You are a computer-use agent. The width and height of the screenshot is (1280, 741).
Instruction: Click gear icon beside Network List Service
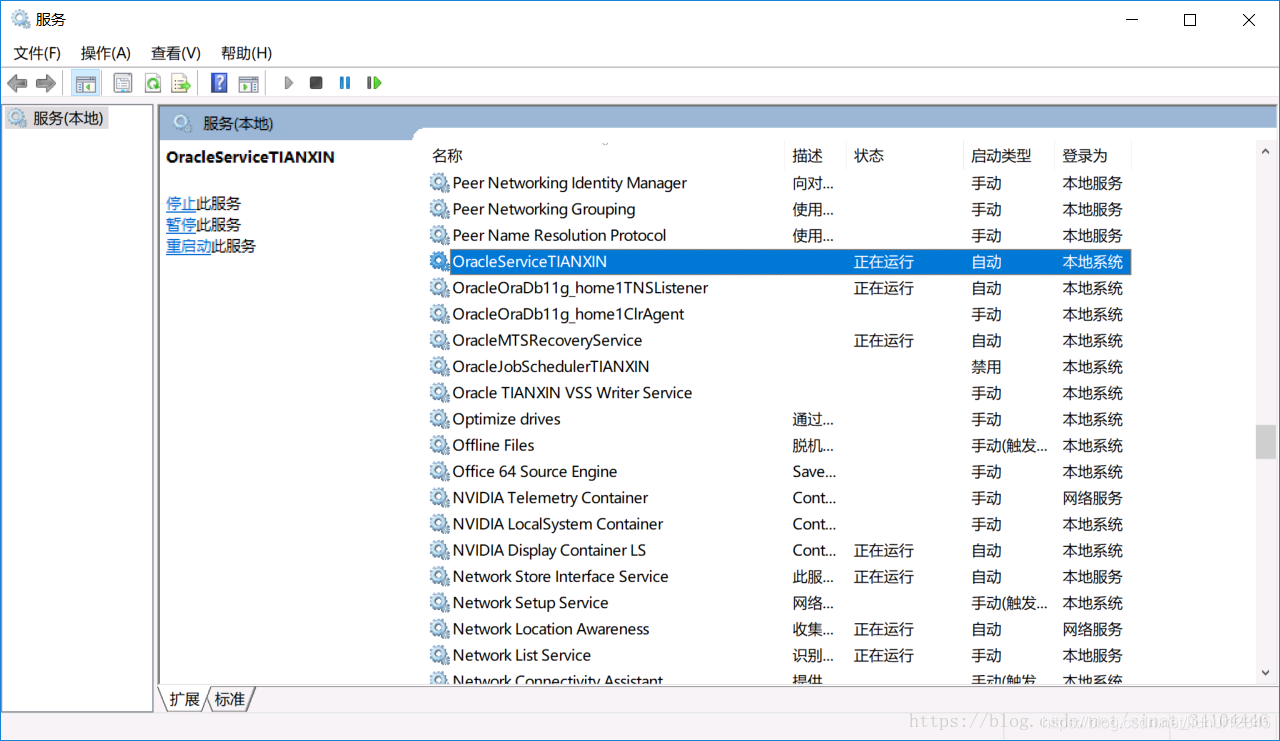click(x=439, y=655)
